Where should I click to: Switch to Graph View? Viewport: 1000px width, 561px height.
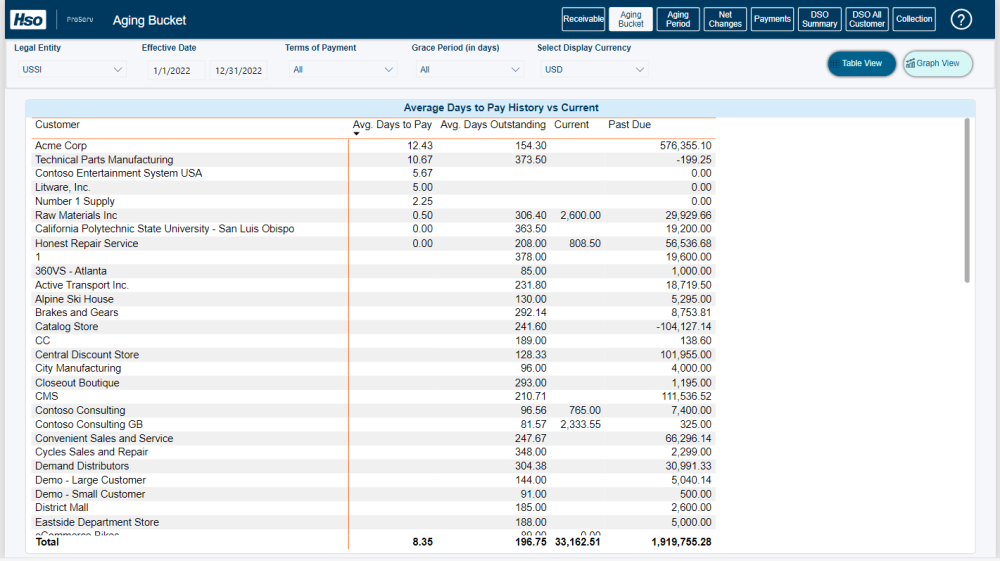click(937, 64)
